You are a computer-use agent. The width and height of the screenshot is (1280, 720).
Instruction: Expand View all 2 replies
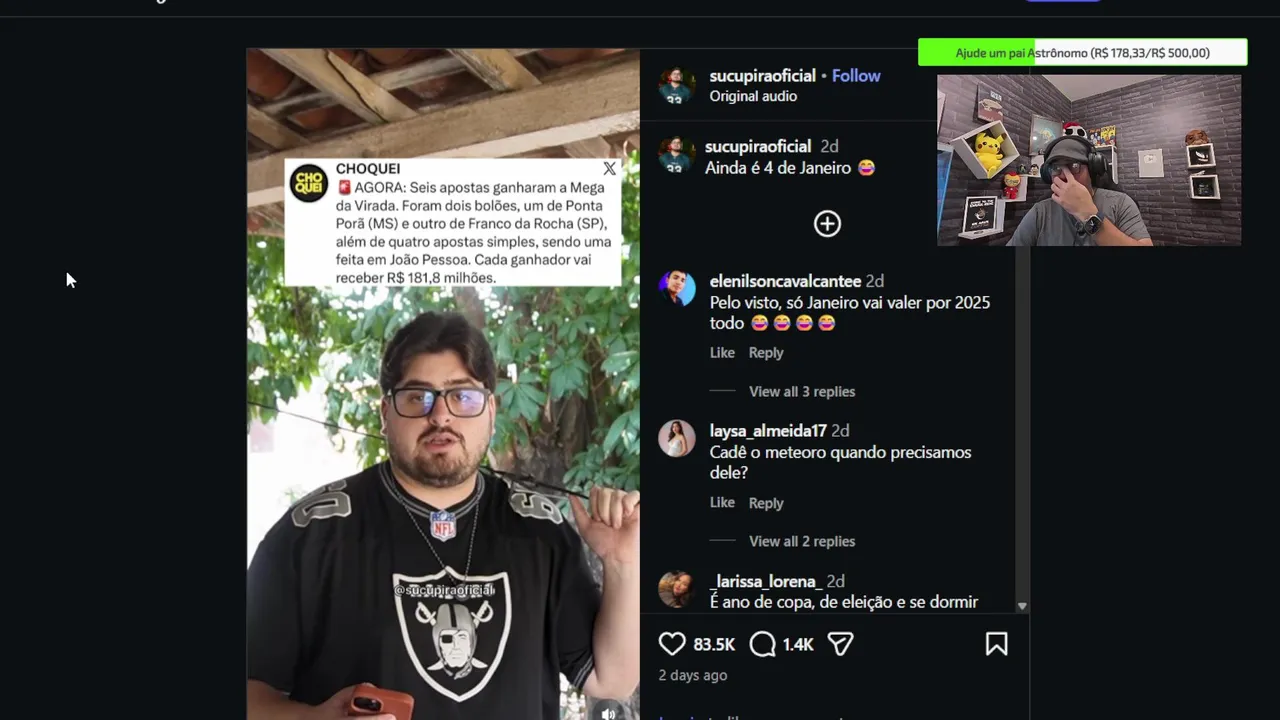802,541
